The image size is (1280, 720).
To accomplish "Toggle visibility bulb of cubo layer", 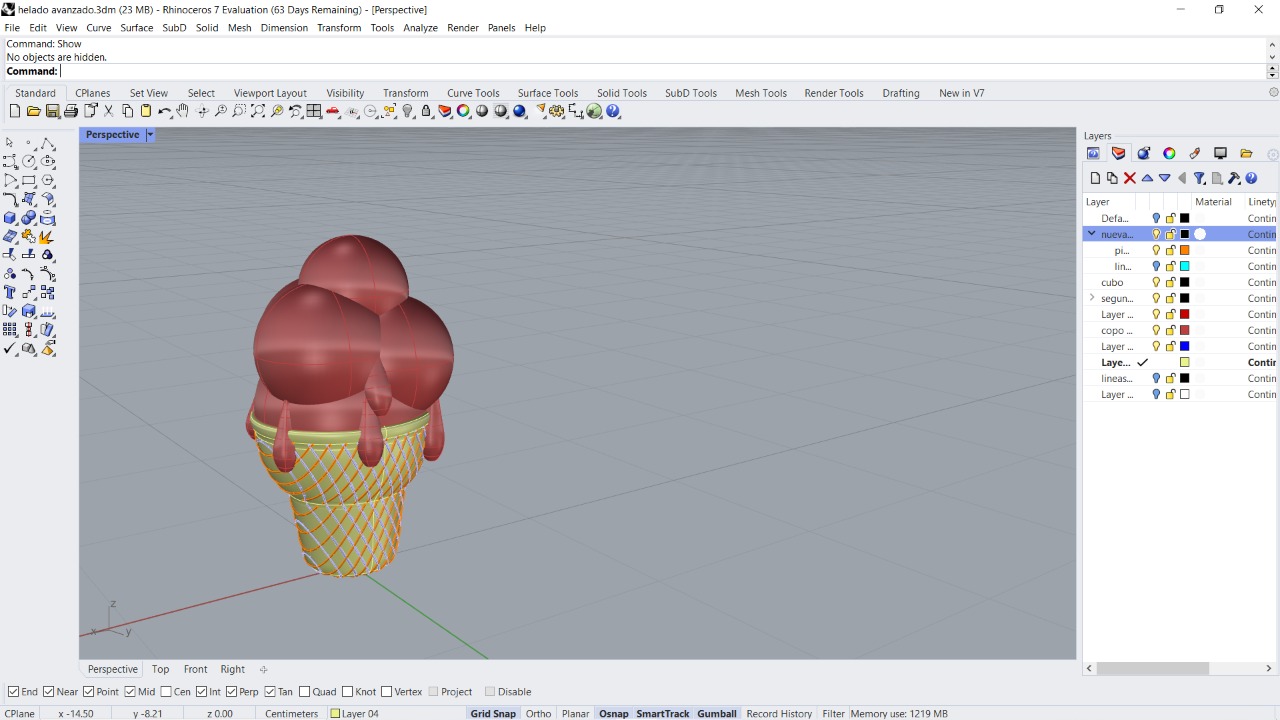I will point(1156,282).
